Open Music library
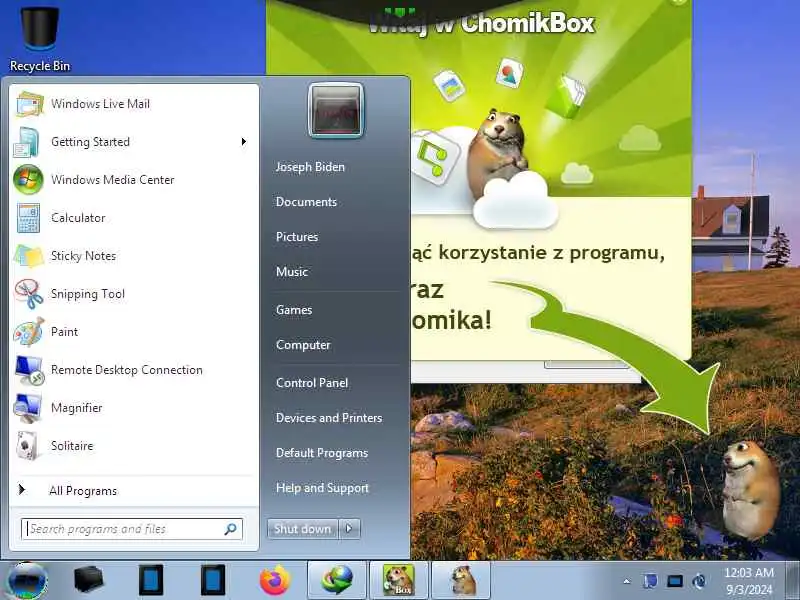 (x=292, y=272)
